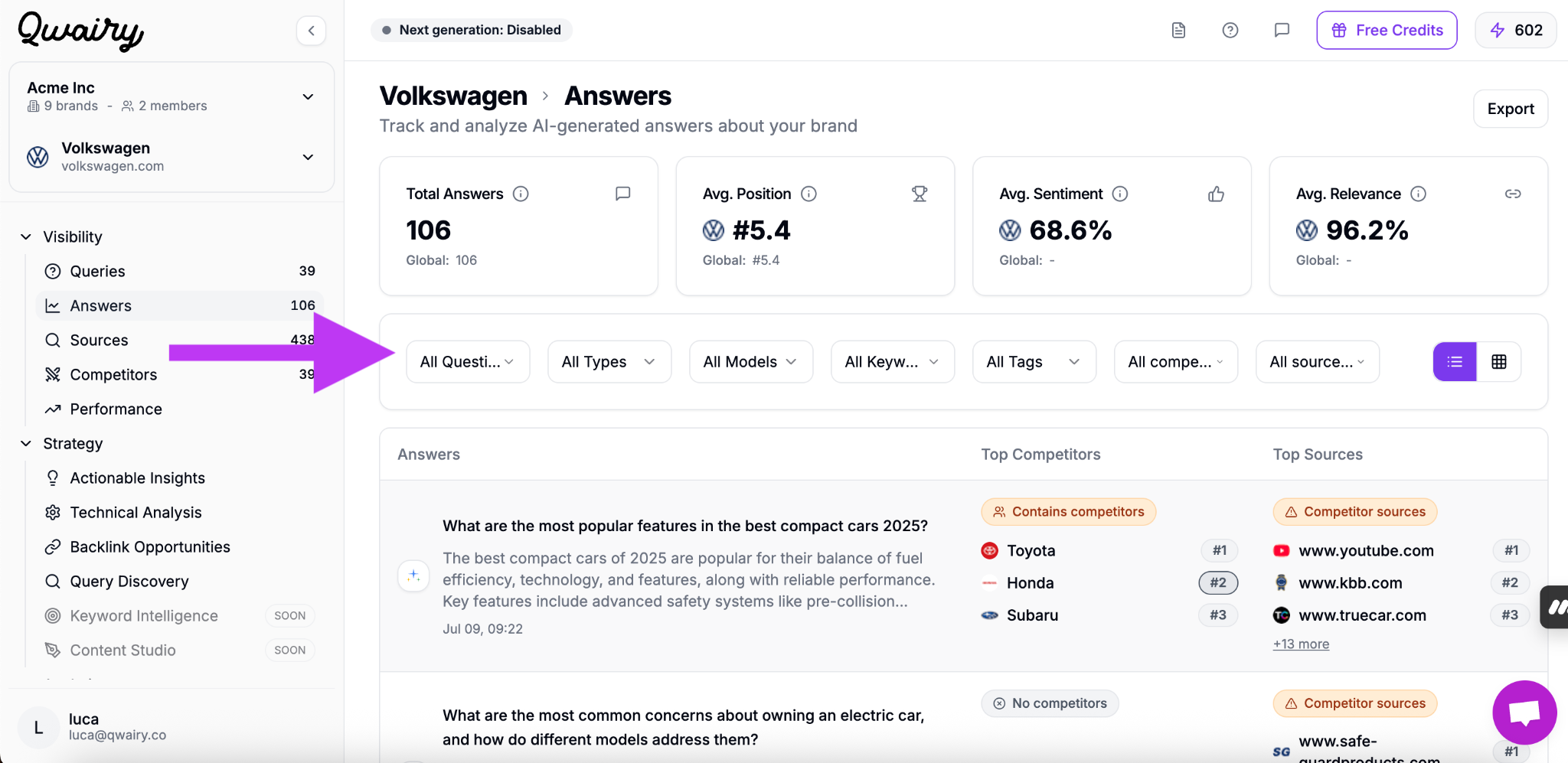This screenshot has width=1568, height=763.
Task: Open the compact cars 2025 features answer
Action: (x=685, y=527)
